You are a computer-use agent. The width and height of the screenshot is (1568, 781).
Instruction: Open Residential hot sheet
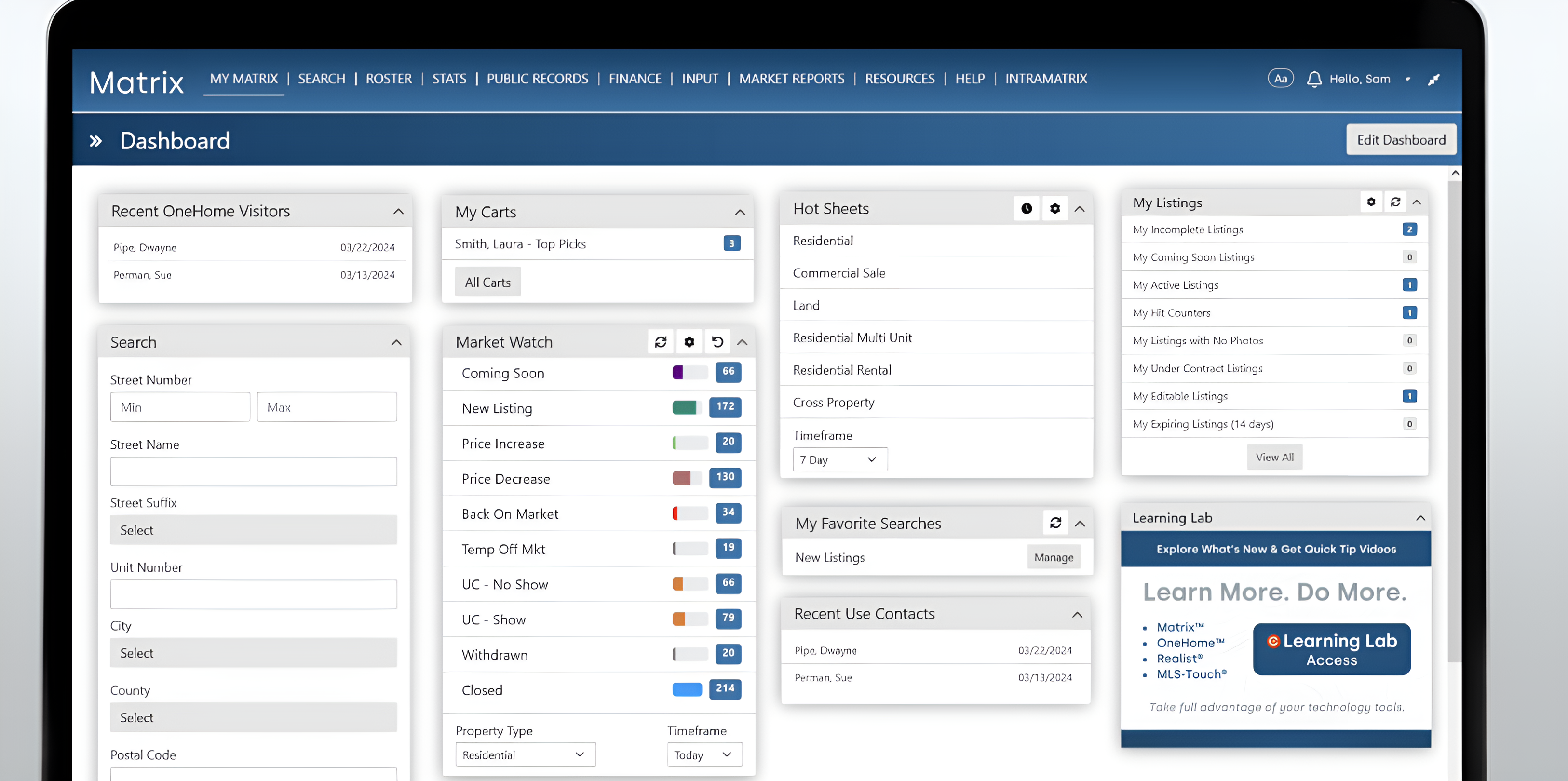coord(936,241)
